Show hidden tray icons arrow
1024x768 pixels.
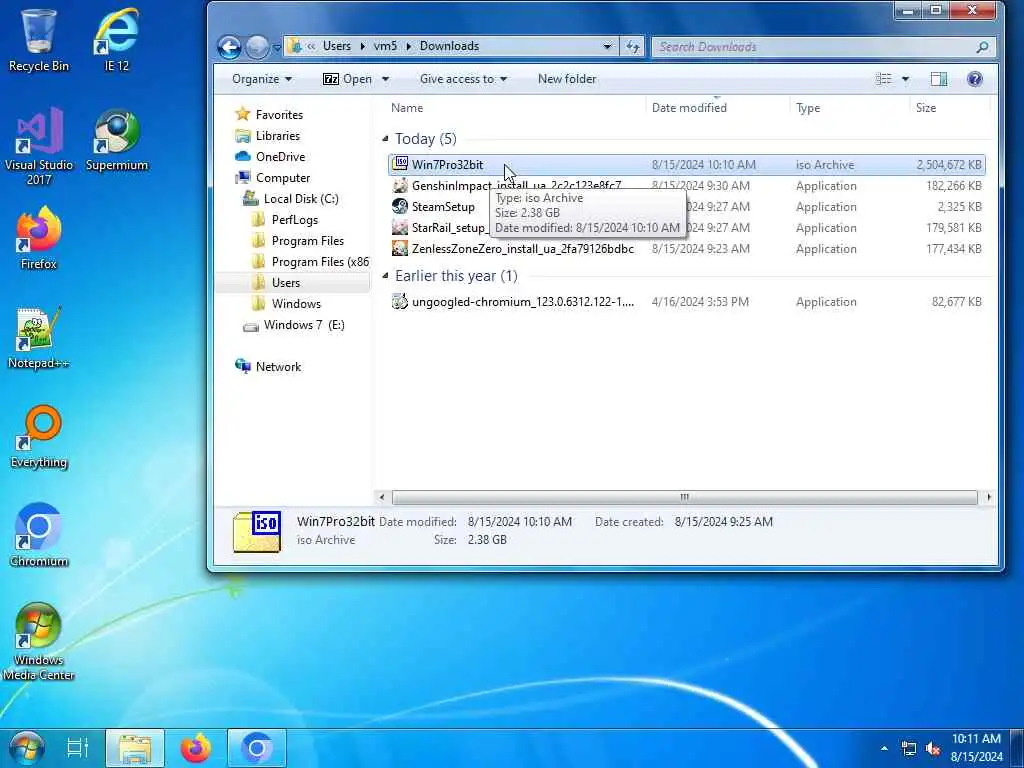point(884,748)
